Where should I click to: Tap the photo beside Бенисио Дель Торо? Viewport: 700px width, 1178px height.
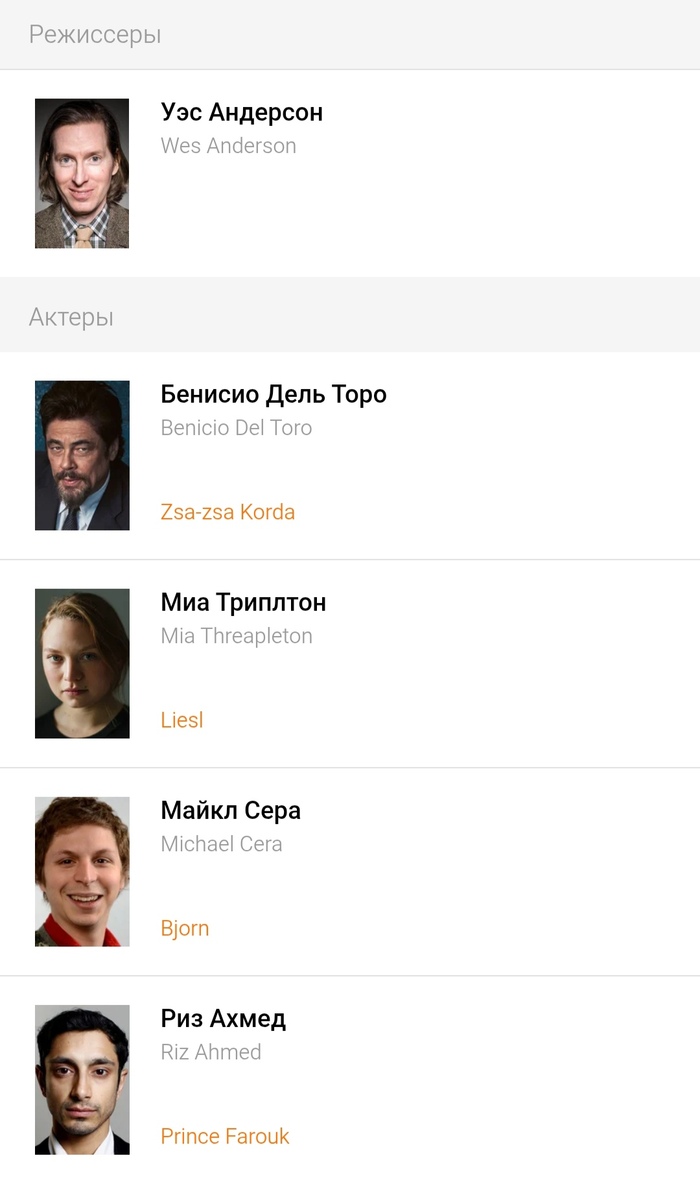pos(82,455)
